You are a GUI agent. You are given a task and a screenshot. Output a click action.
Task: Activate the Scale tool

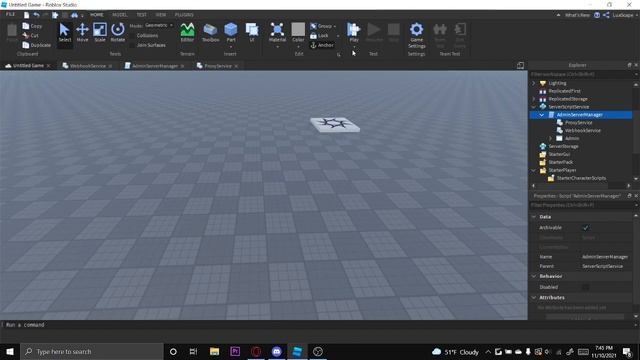(x=100, y=32)
